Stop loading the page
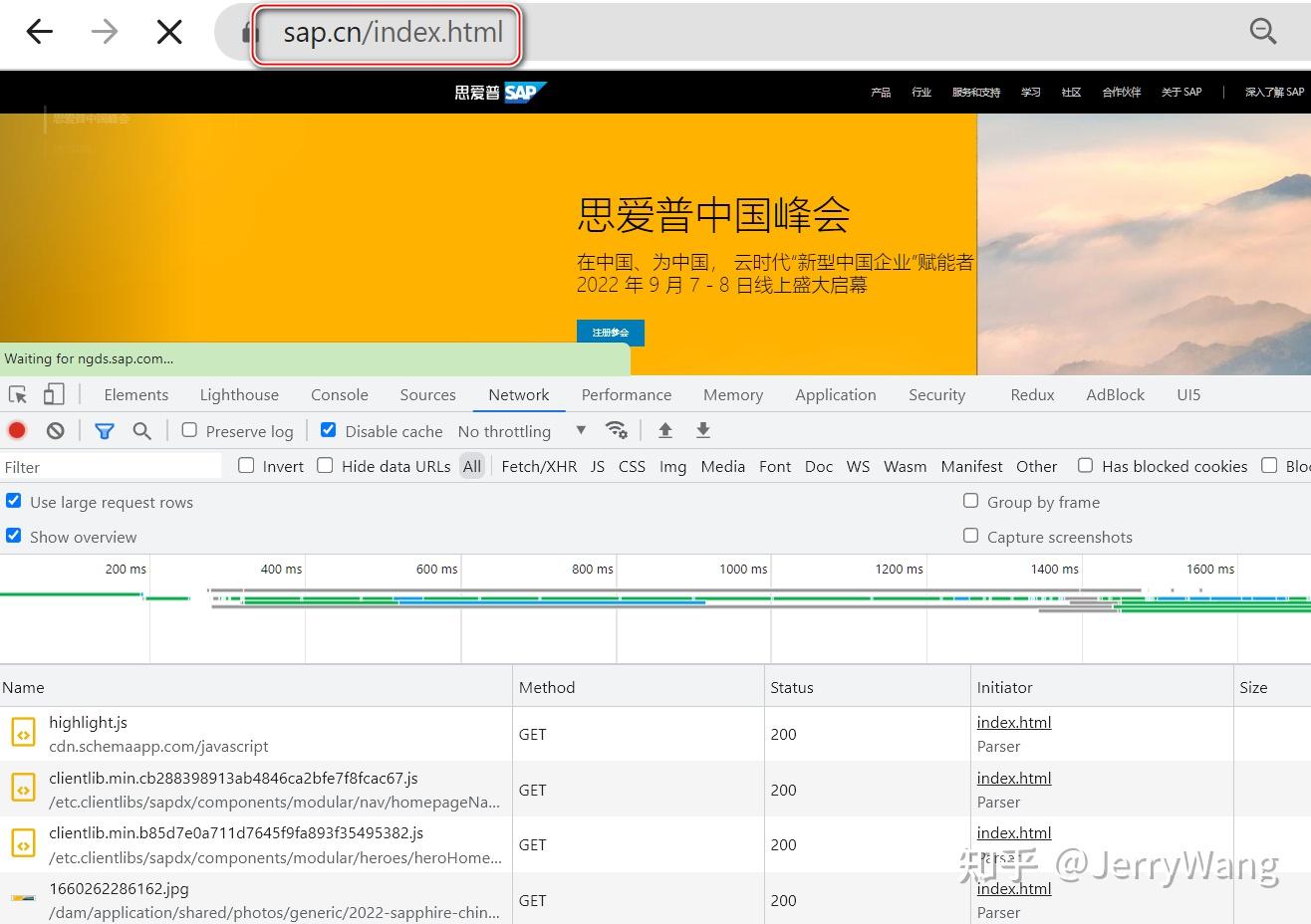The image size is (1311, 924). [x=169, y=32]
